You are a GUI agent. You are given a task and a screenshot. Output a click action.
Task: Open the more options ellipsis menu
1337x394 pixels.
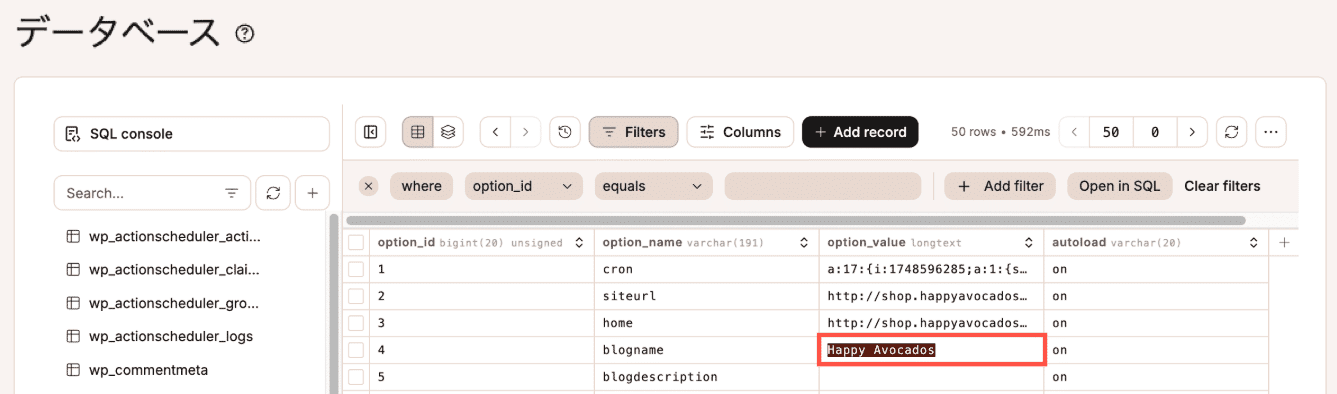click(x=1271, y=132)
